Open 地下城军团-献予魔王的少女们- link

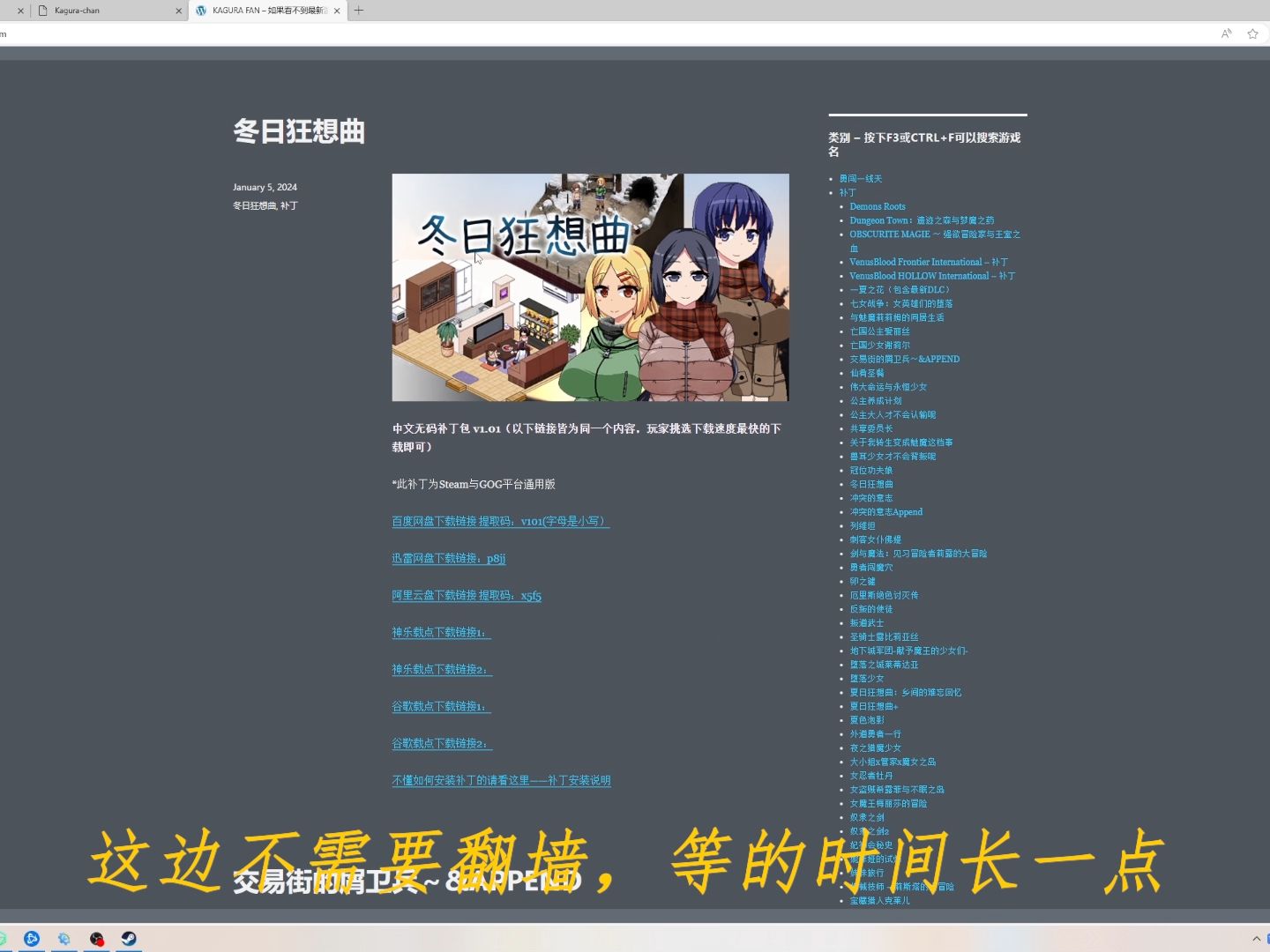tap(909, 651)
